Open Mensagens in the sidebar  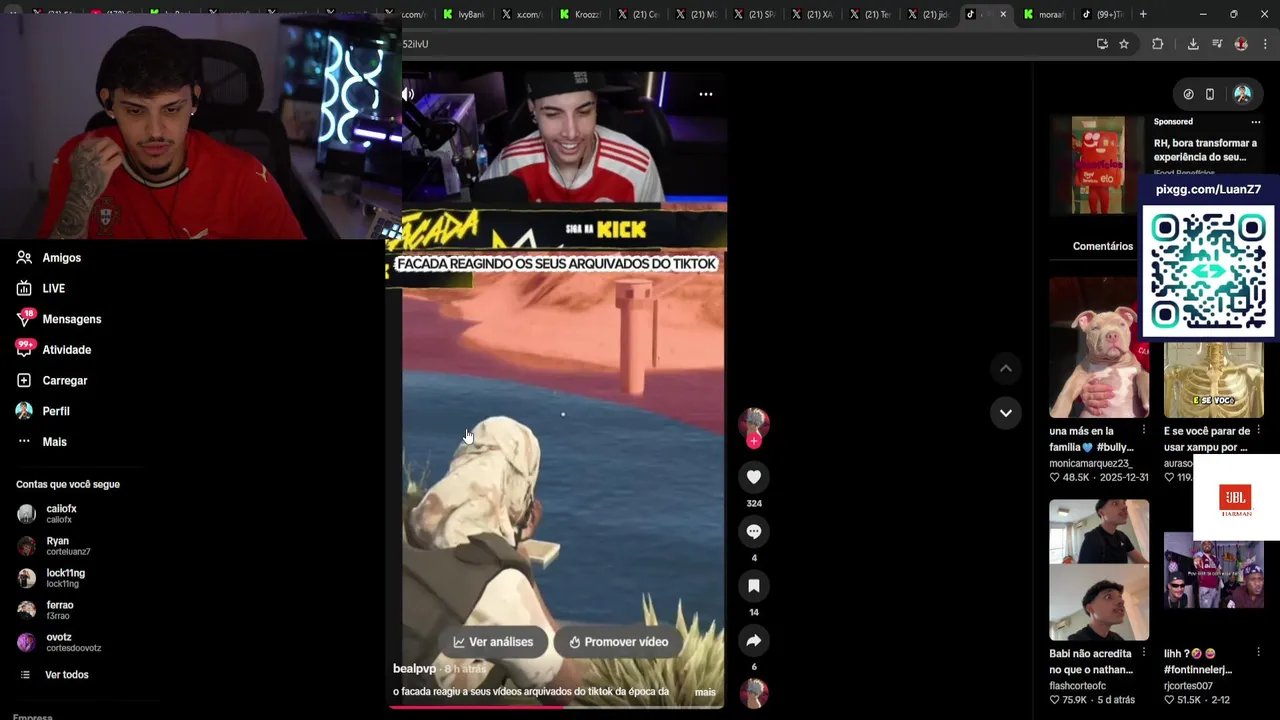[x=71, y=319]
